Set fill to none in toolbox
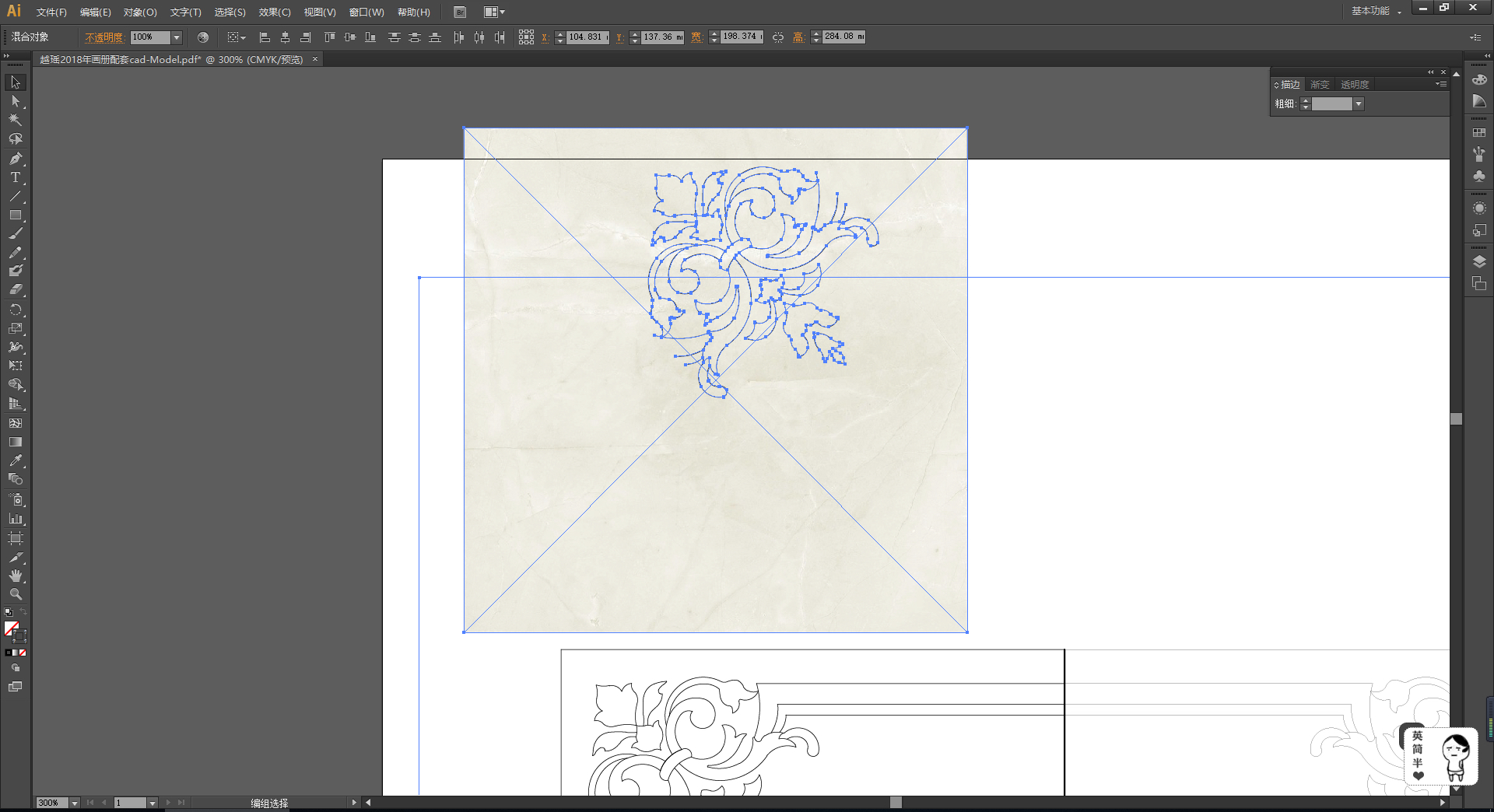Image resolution: width=1494 pixels, height=812 pixels. 23,653
